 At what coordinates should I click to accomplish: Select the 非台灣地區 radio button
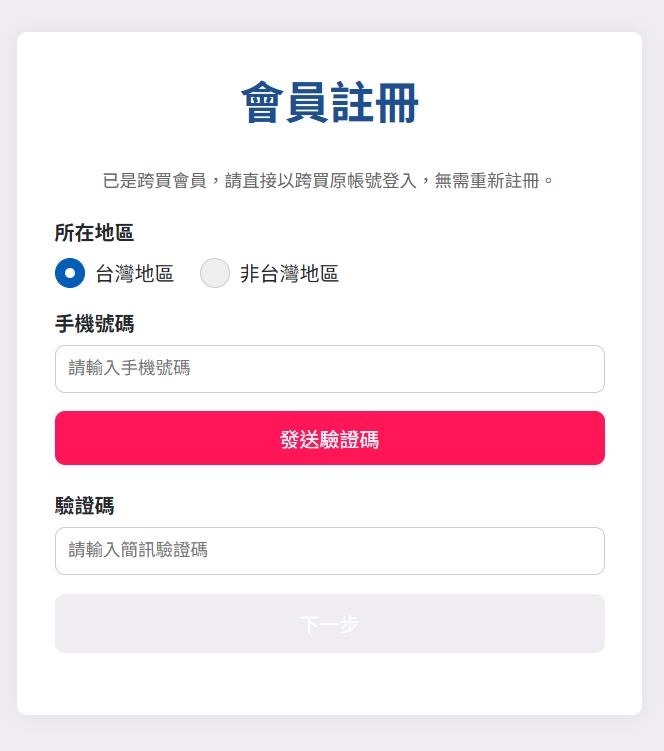pyautogui.click(x=215, y=273)
